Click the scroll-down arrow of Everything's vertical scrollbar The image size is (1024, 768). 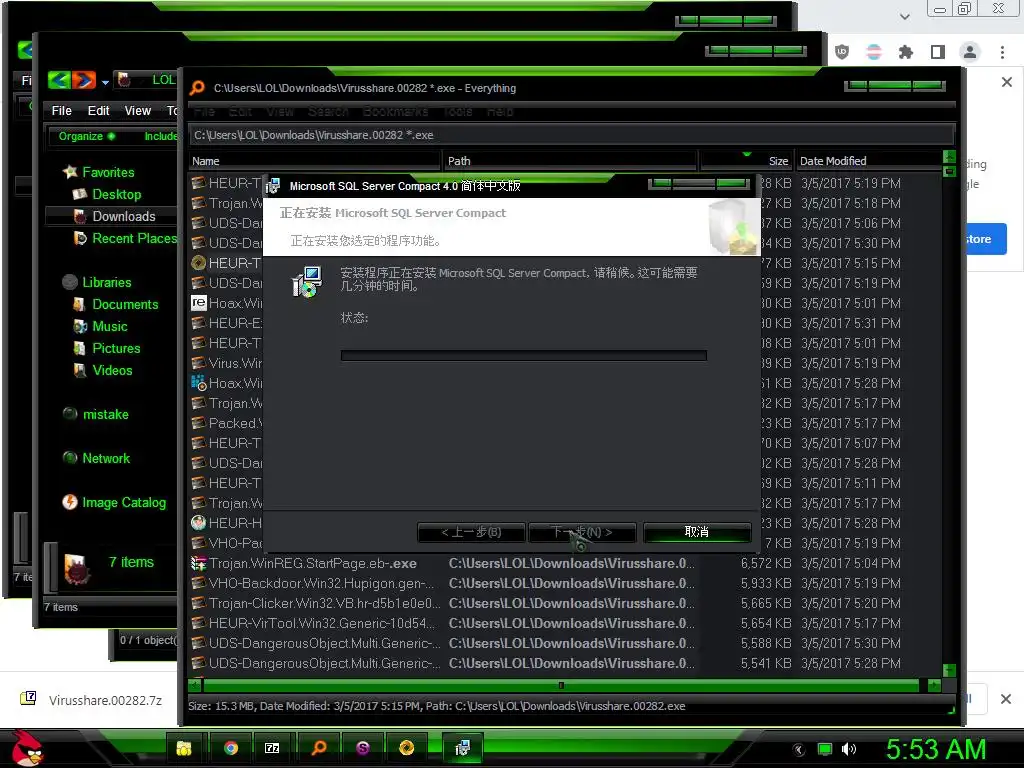949,671
